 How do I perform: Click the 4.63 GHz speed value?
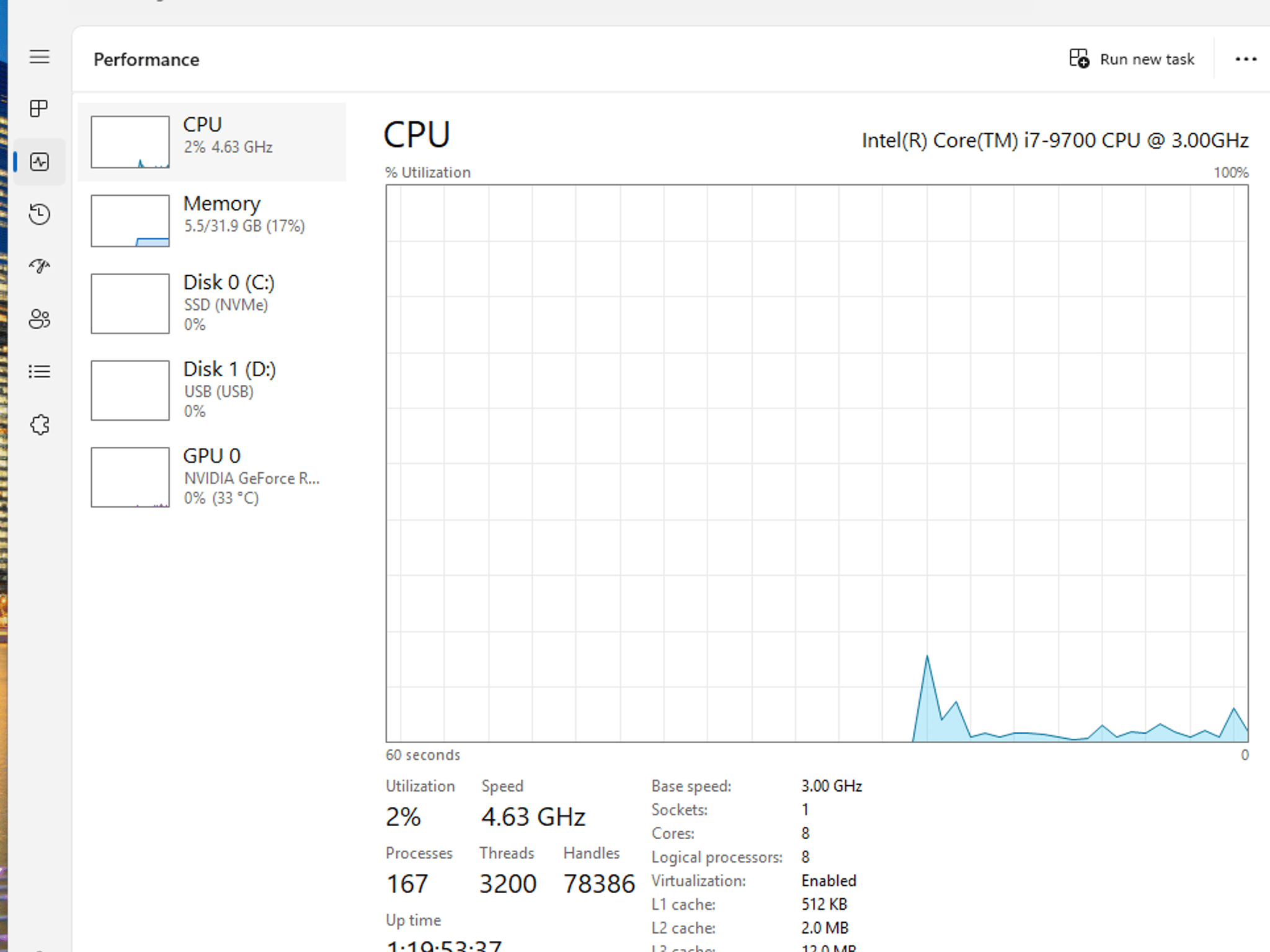(x=533, y=817)
